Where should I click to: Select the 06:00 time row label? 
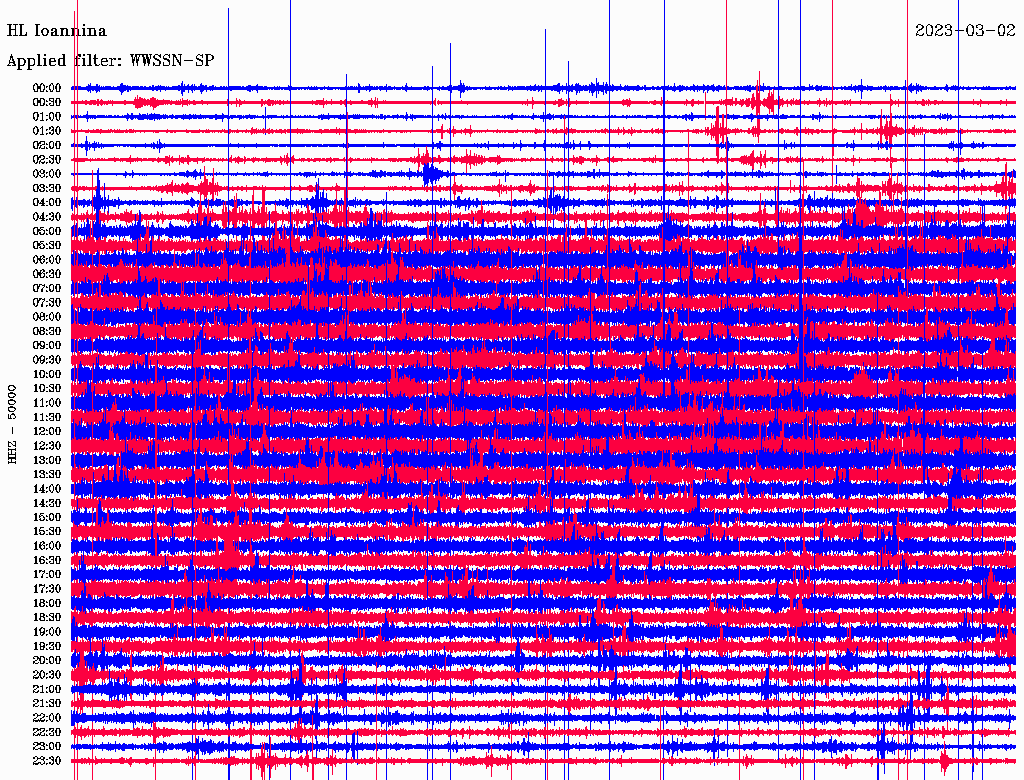pyautogui.click(x=47, y=260)
